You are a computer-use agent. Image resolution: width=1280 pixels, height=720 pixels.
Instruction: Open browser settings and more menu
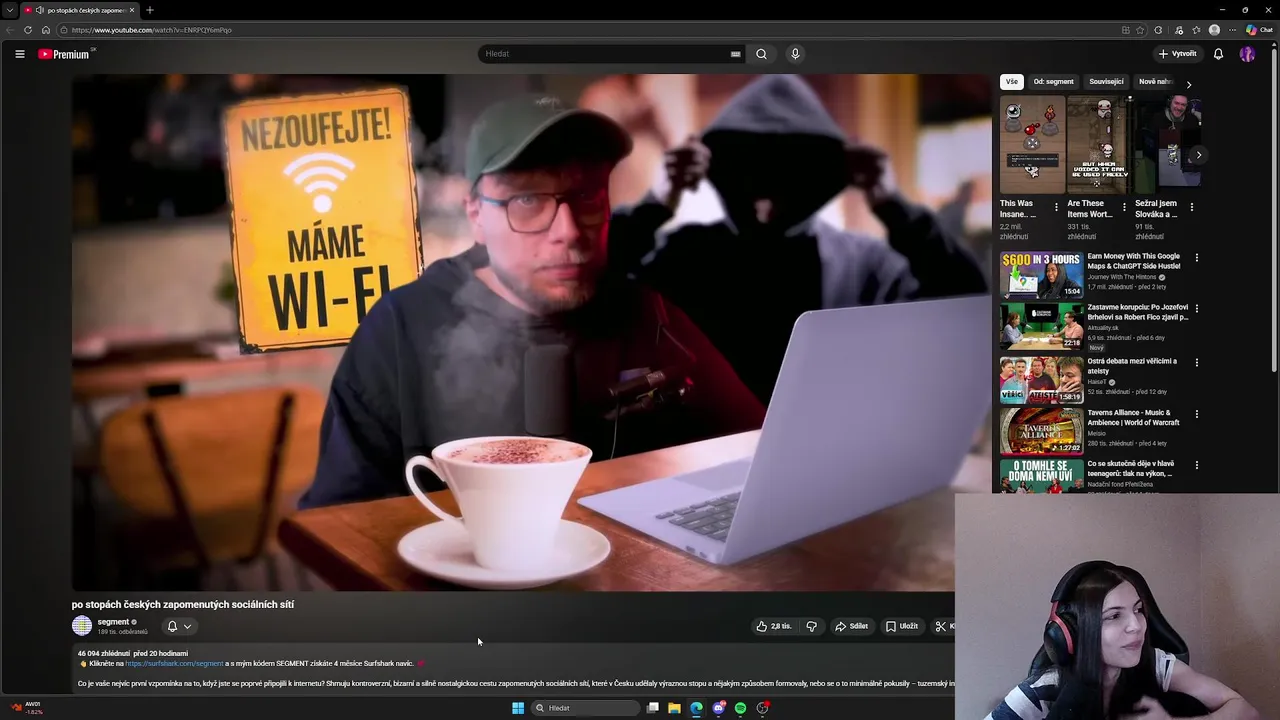click(x=1234, y=30)
